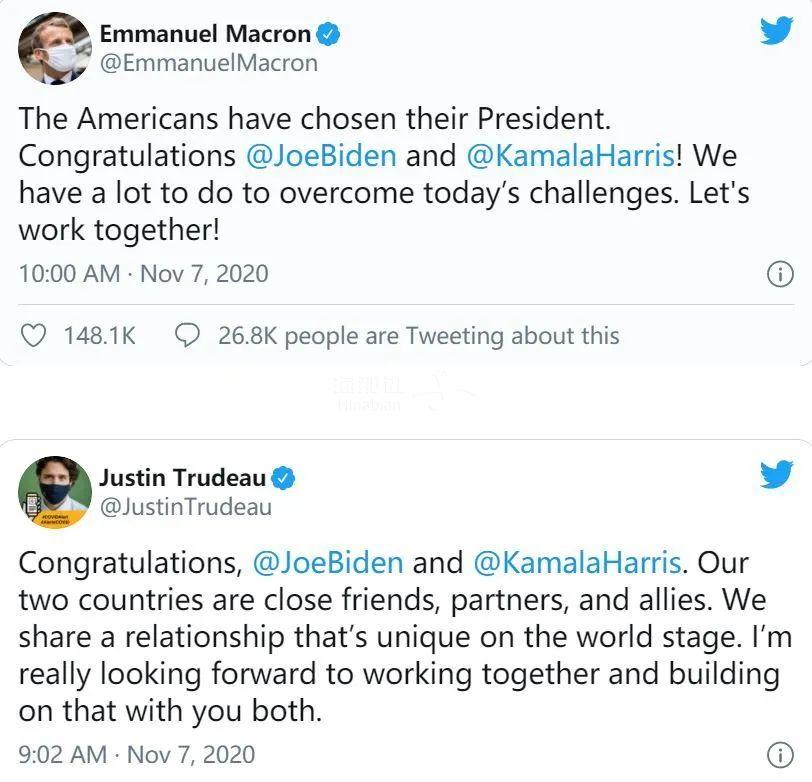The height and width of the screenshot is (782, 812).
Task: Click the Twitter bird icon on Trudeau's tweet
Action: pyautogui.click(x=776, y=475)
